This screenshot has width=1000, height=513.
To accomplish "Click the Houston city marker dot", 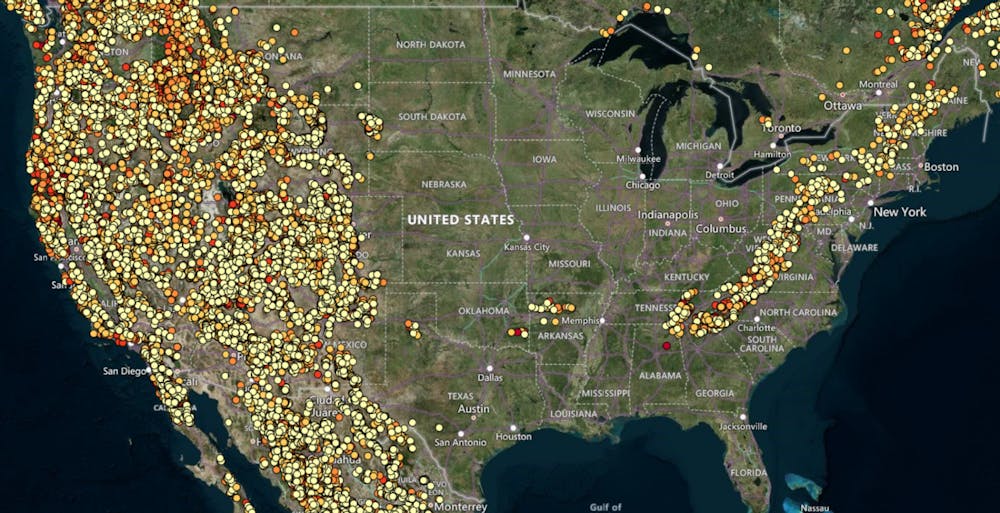I will 513,428.
